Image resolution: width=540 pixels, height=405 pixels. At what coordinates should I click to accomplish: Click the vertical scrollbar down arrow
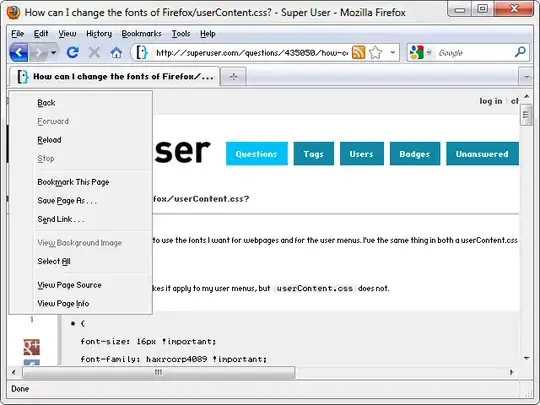click(x=526, y=358)
